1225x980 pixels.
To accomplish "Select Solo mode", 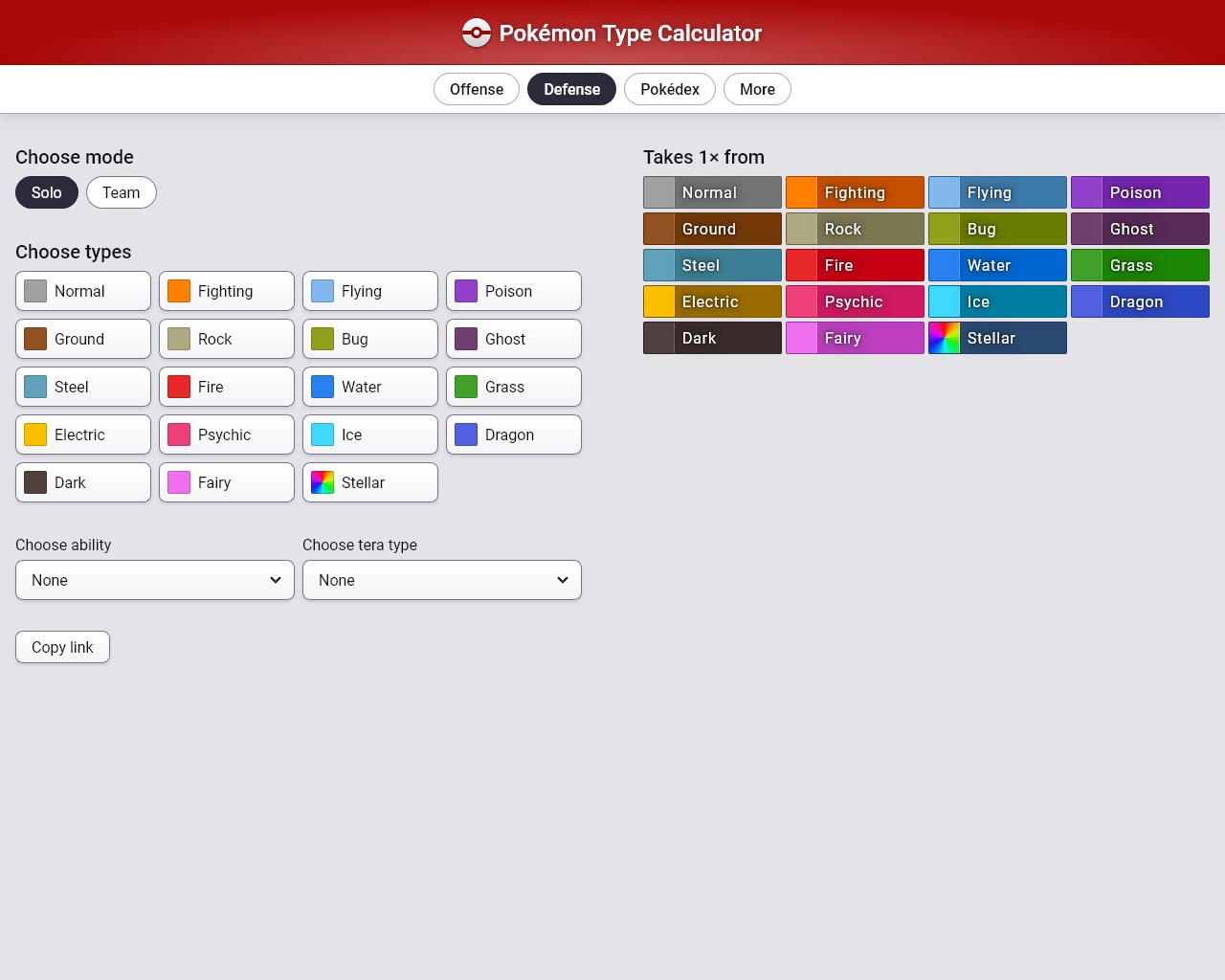I will coord(46,192).
